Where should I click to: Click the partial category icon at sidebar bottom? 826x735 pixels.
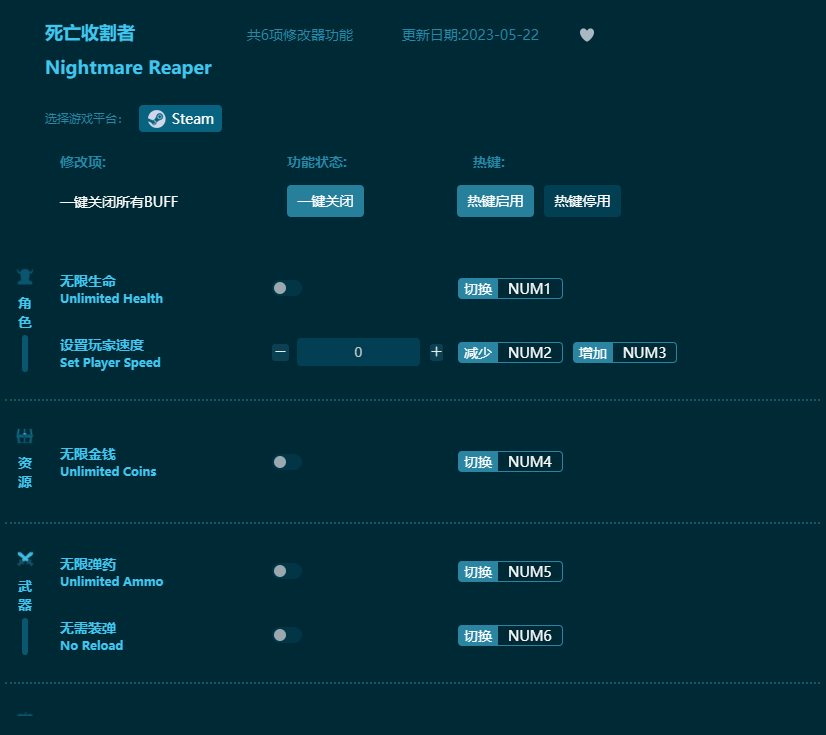24,716
